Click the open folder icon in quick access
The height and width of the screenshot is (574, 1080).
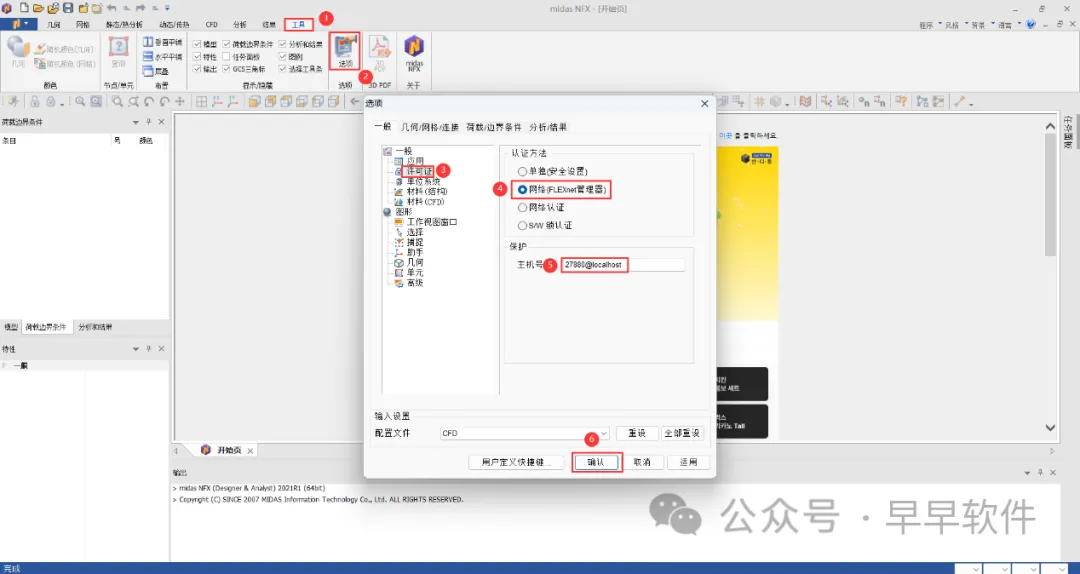(38, 8)
